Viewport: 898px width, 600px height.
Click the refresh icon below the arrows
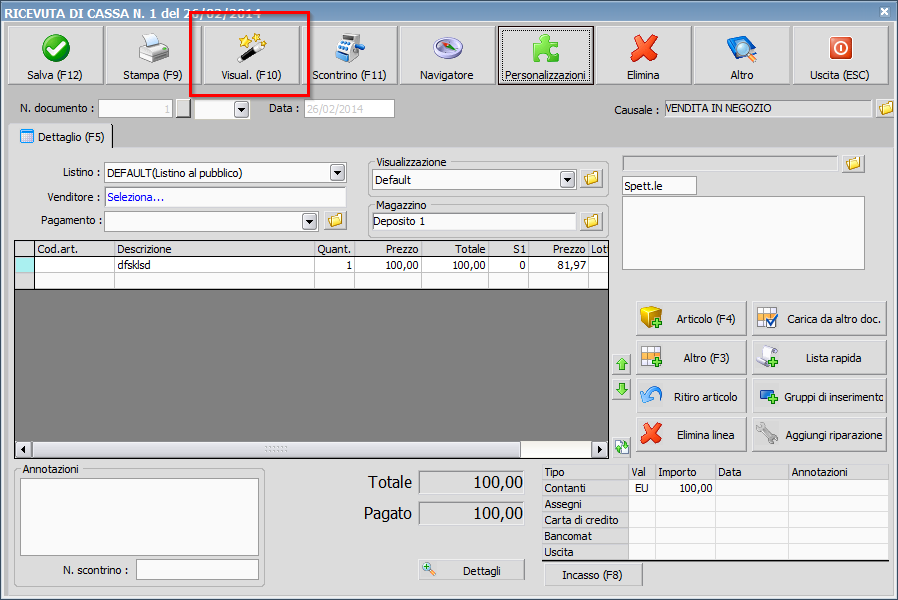coord(622,446)
